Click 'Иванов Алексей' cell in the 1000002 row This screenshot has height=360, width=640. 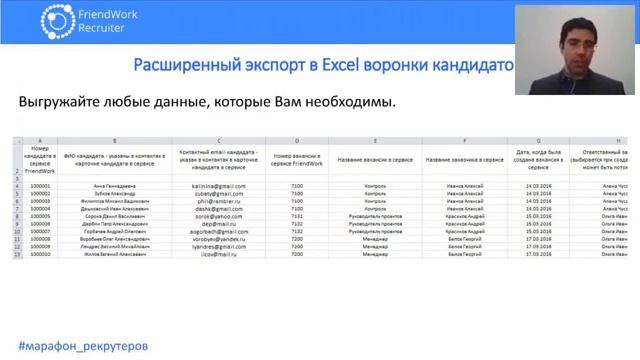(464, 193)
